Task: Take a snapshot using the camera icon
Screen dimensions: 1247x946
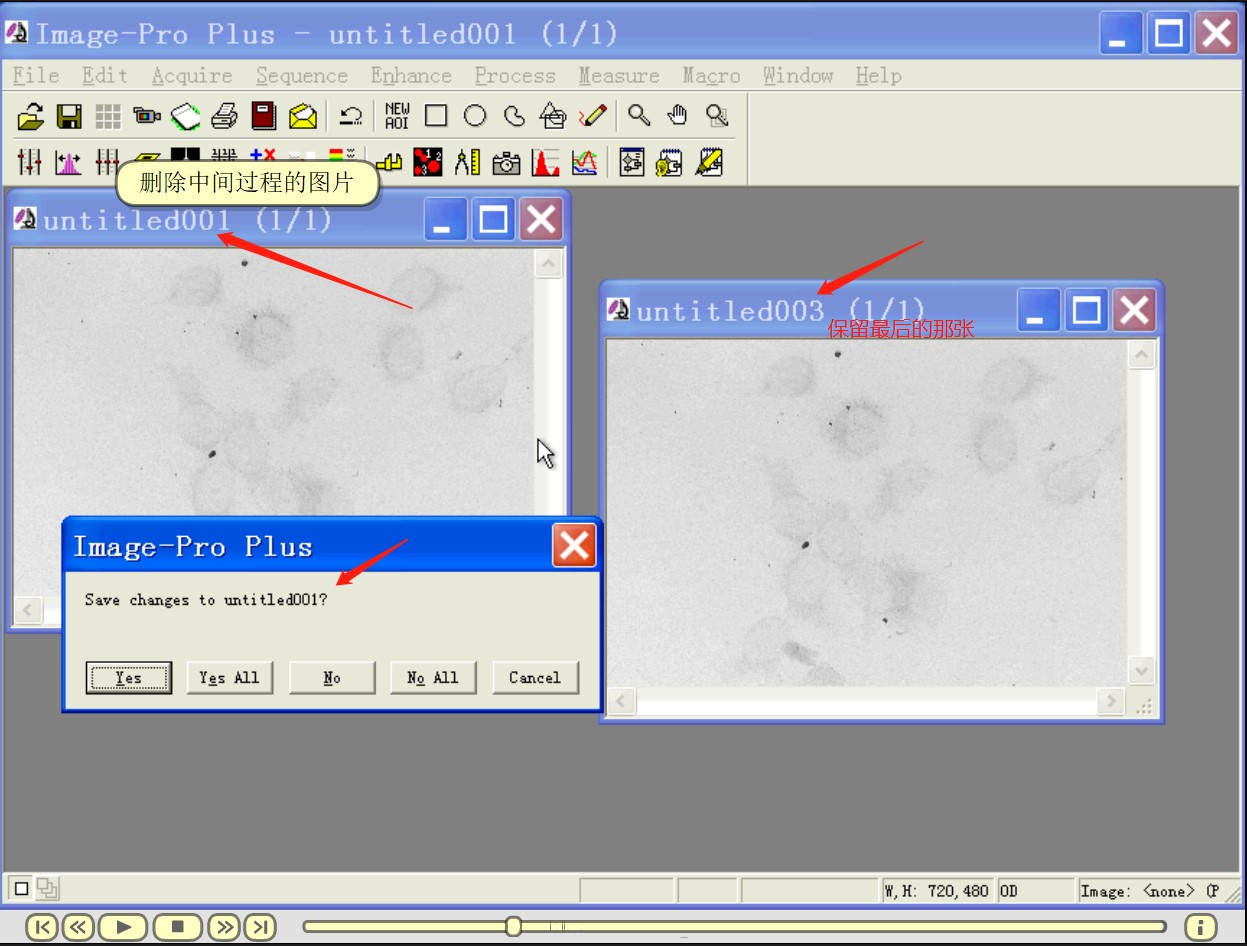Action: [505, 162]
